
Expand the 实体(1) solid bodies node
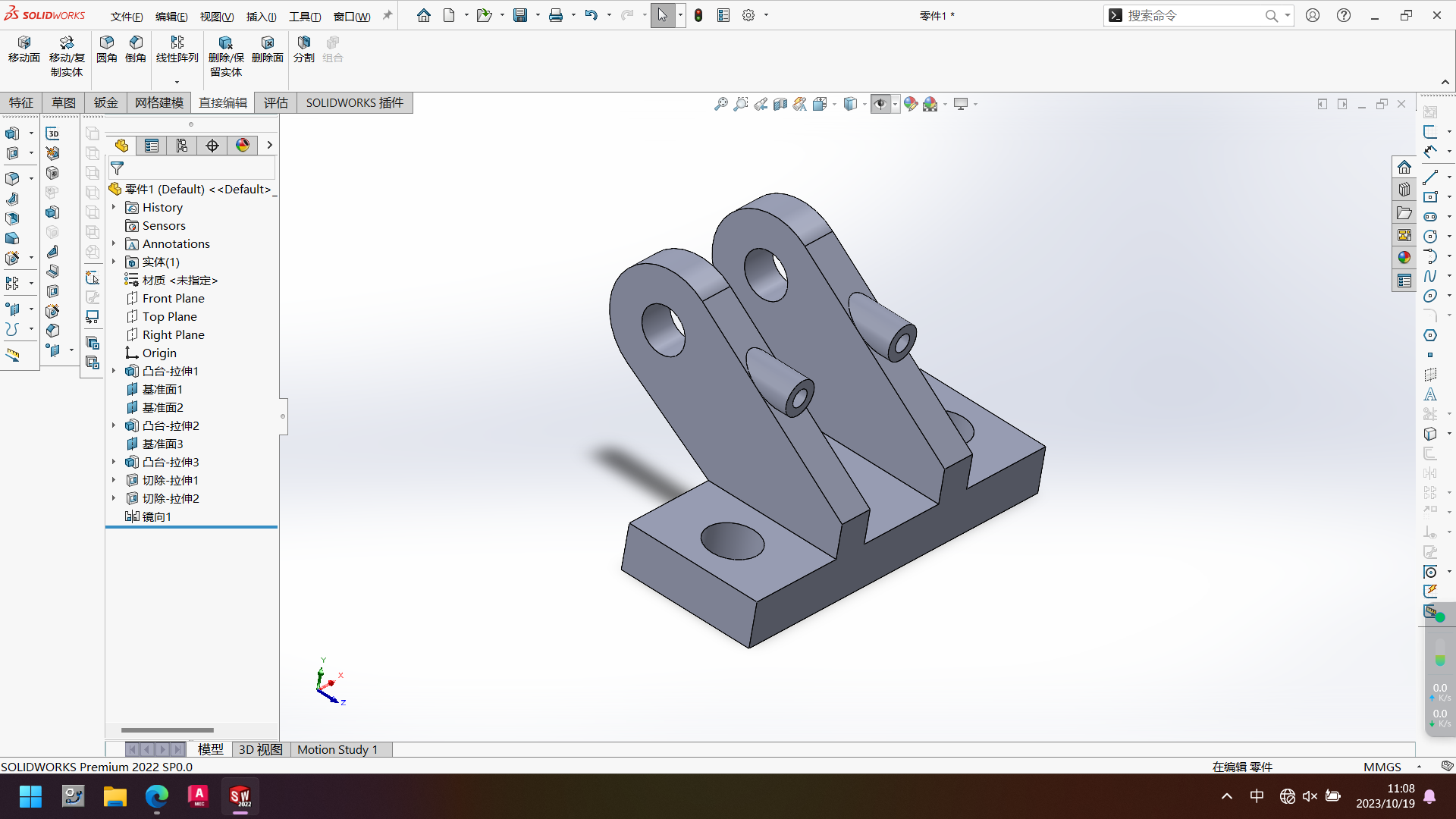[114, 262]
